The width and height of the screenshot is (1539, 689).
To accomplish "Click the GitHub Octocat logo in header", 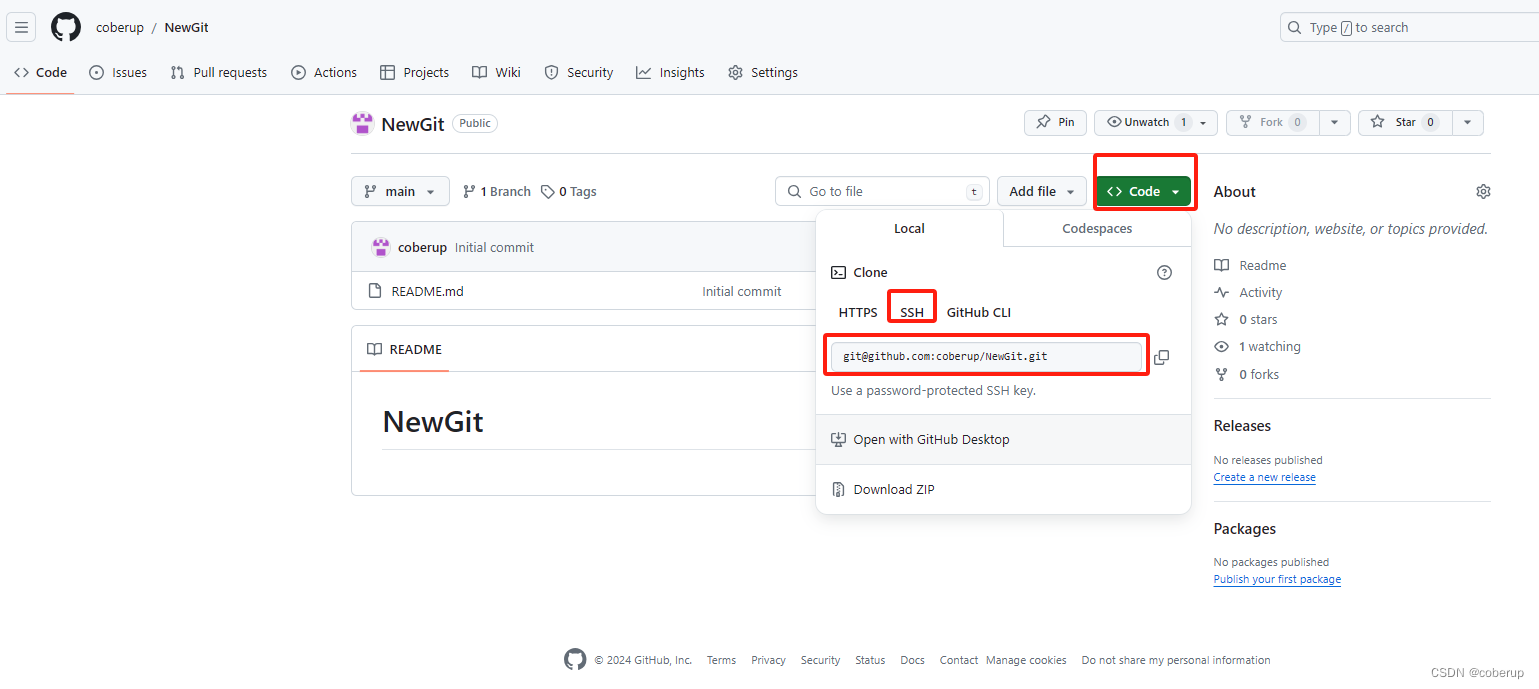I will tap(66, 27).
